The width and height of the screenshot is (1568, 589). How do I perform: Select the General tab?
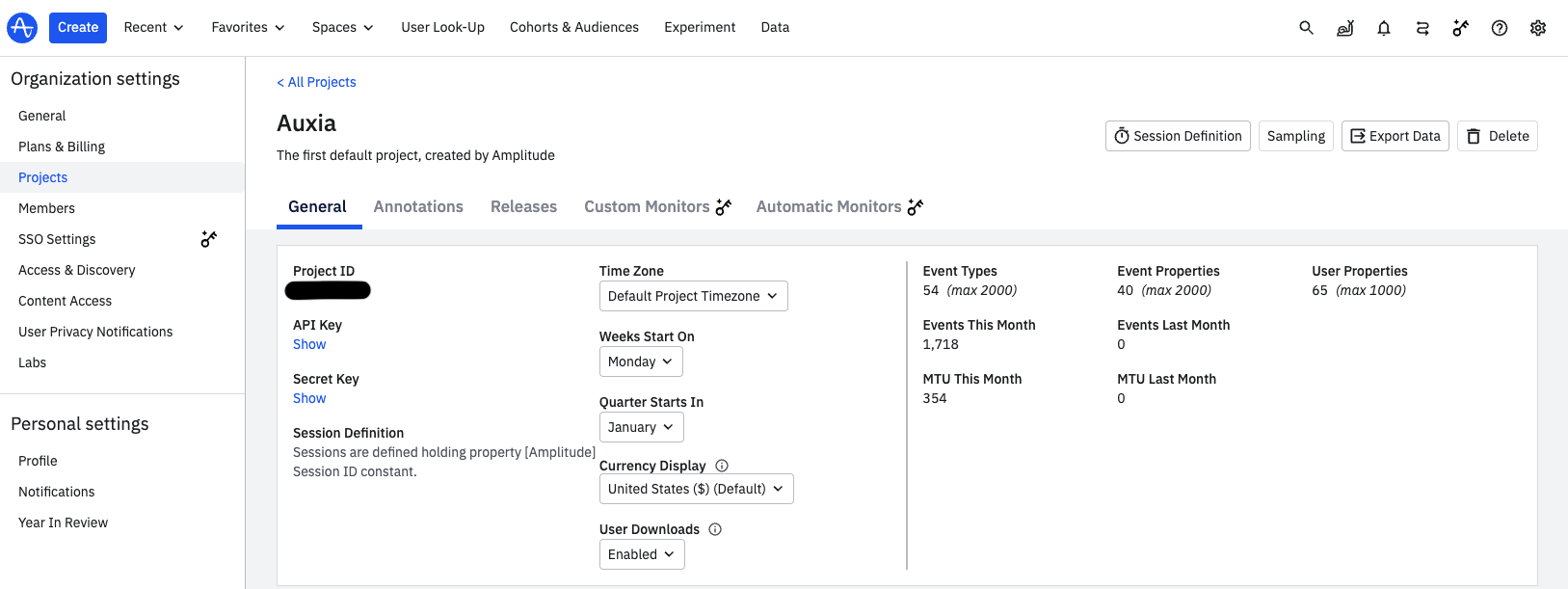click(x=318, y=206)
